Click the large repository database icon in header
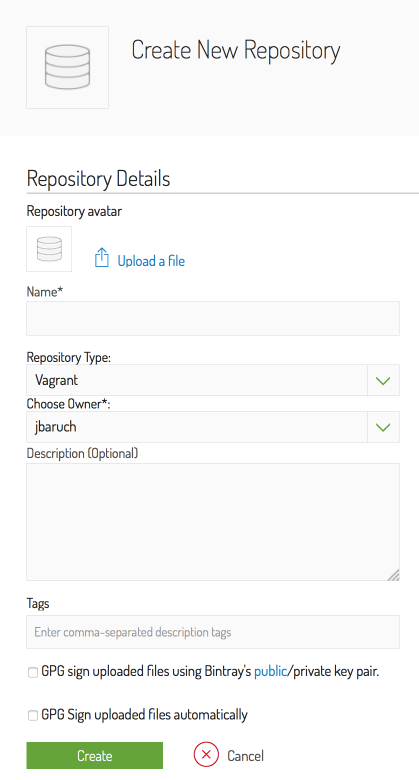This screenshot has height=780, width=419. (x=67, y=67)
